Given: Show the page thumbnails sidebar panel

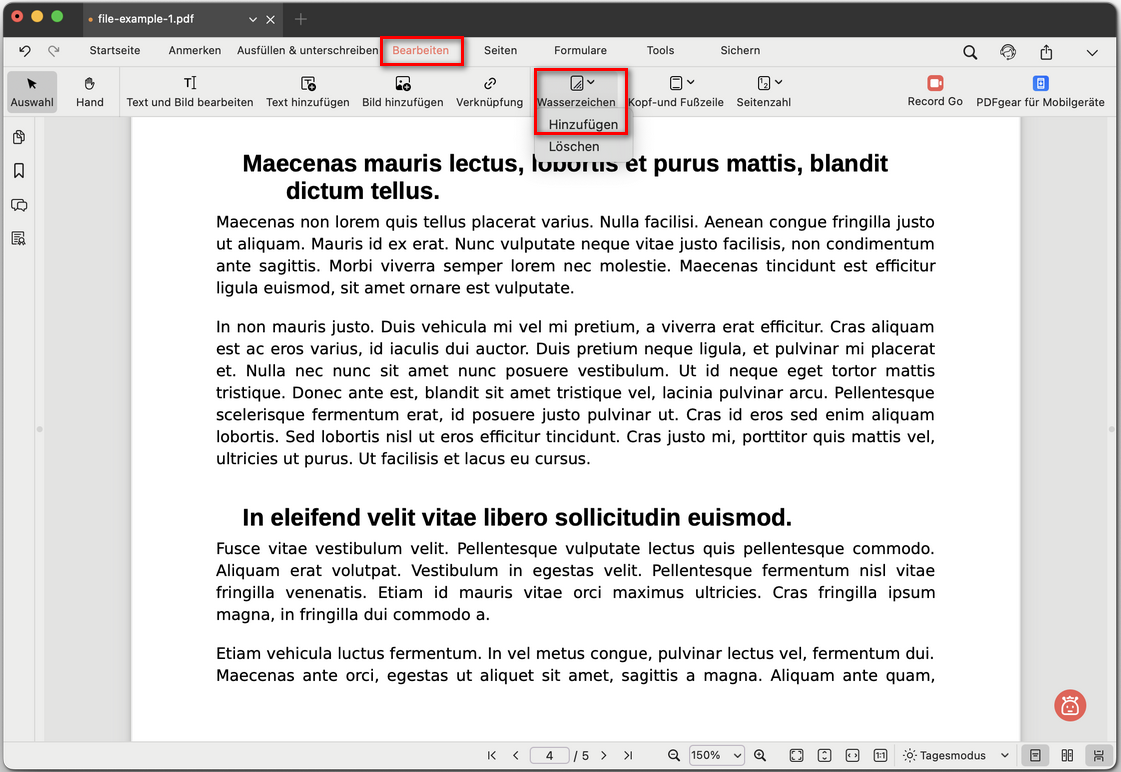Looking at the screenshot, I should click(x=19, y=137).
